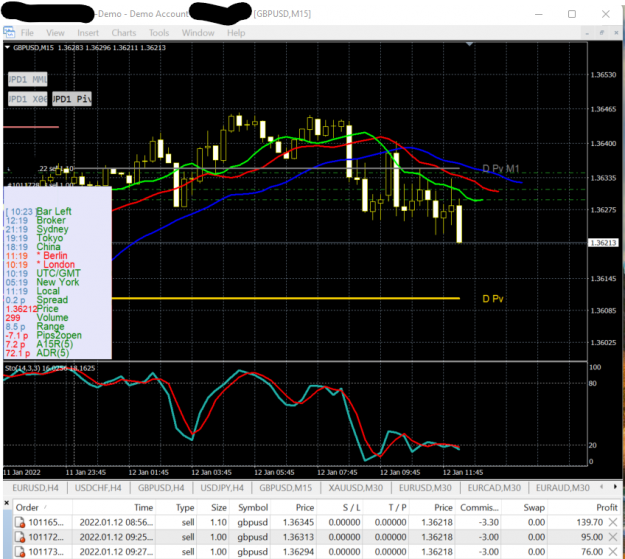The image size is (625, 559).
Task: Switch to USDJPY,H4 chart tab
Action: pos(222,488)
